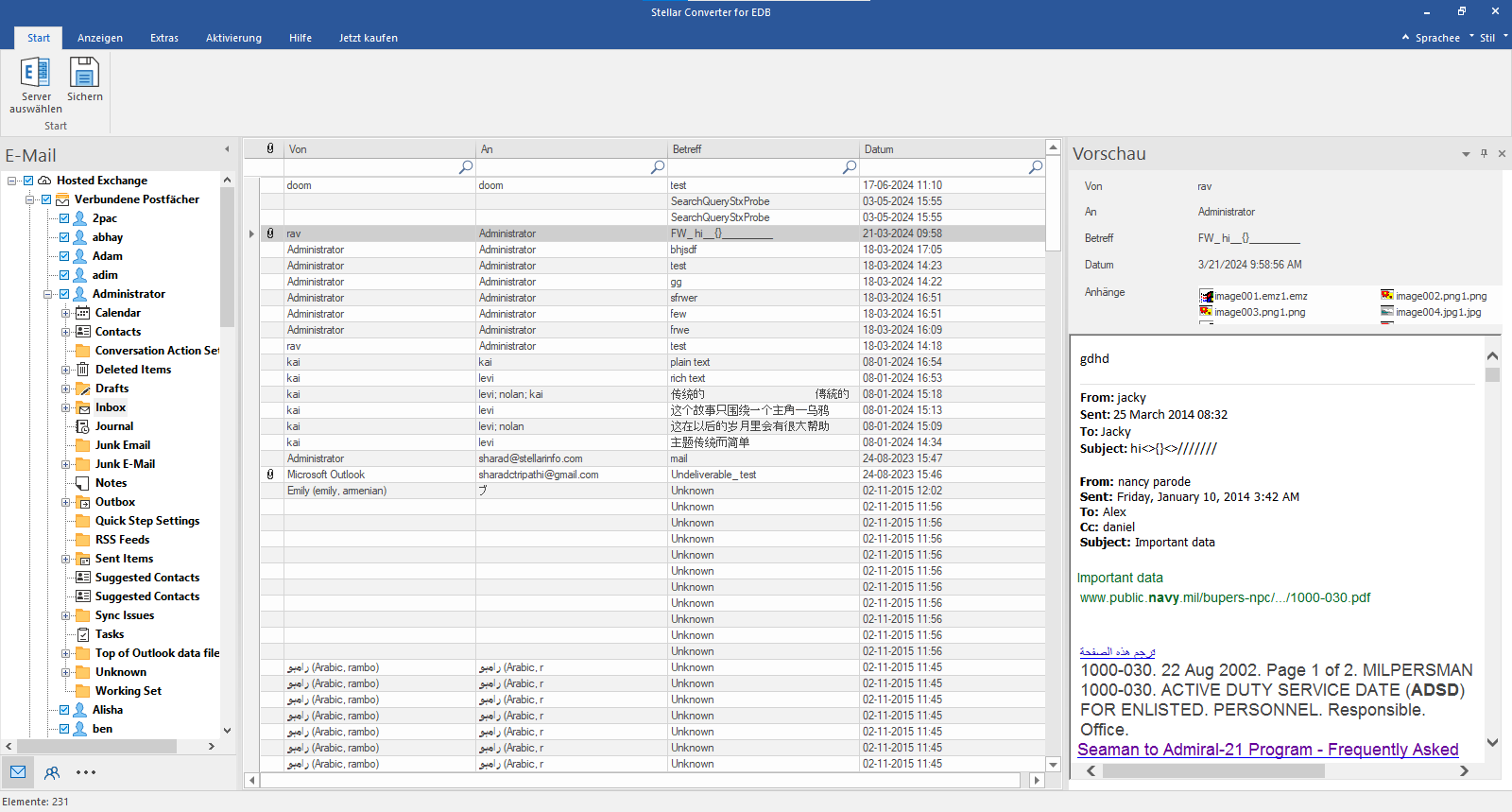The image size is (1512, 812).
Task: Select the Deleted Items trash icon
Action: 83,370
